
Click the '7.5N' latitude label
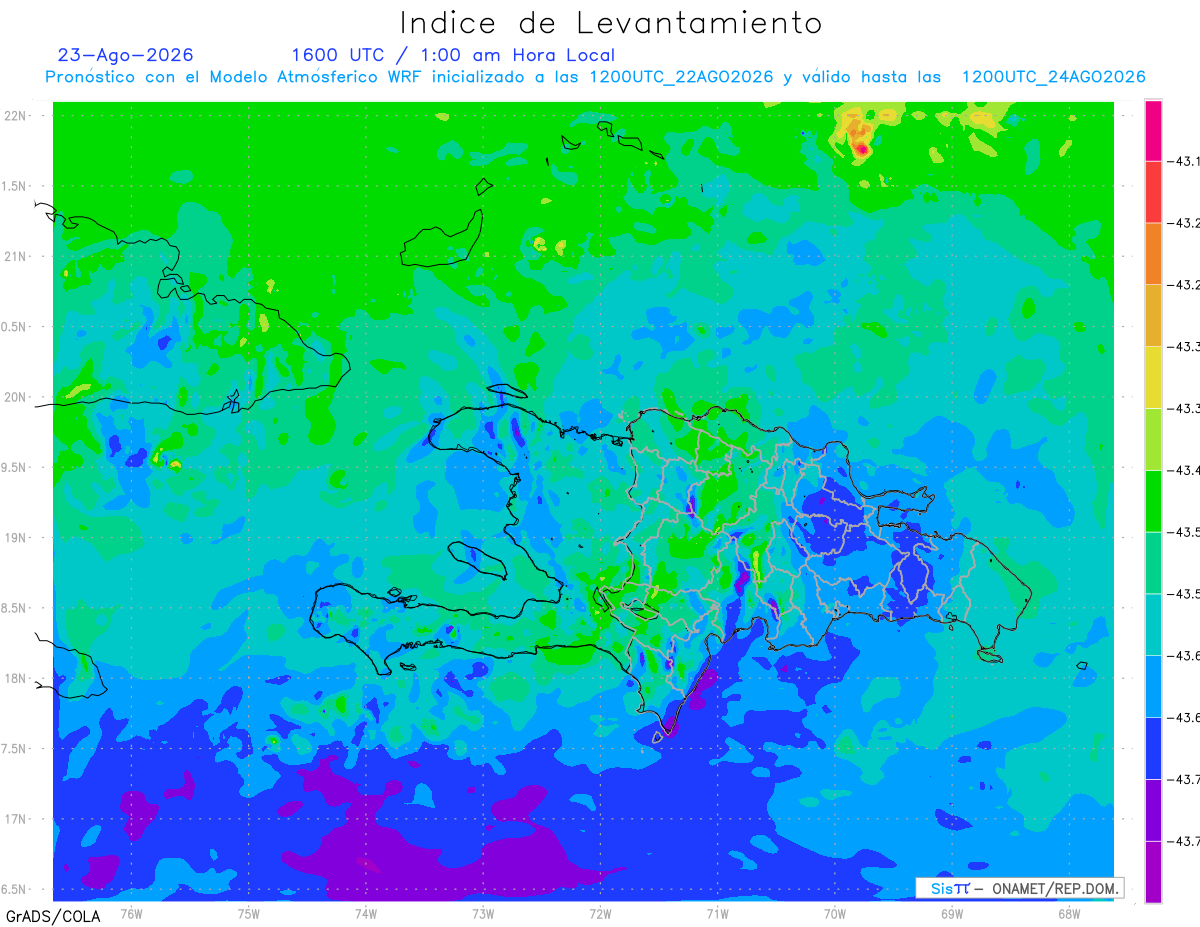coord(16,749)
